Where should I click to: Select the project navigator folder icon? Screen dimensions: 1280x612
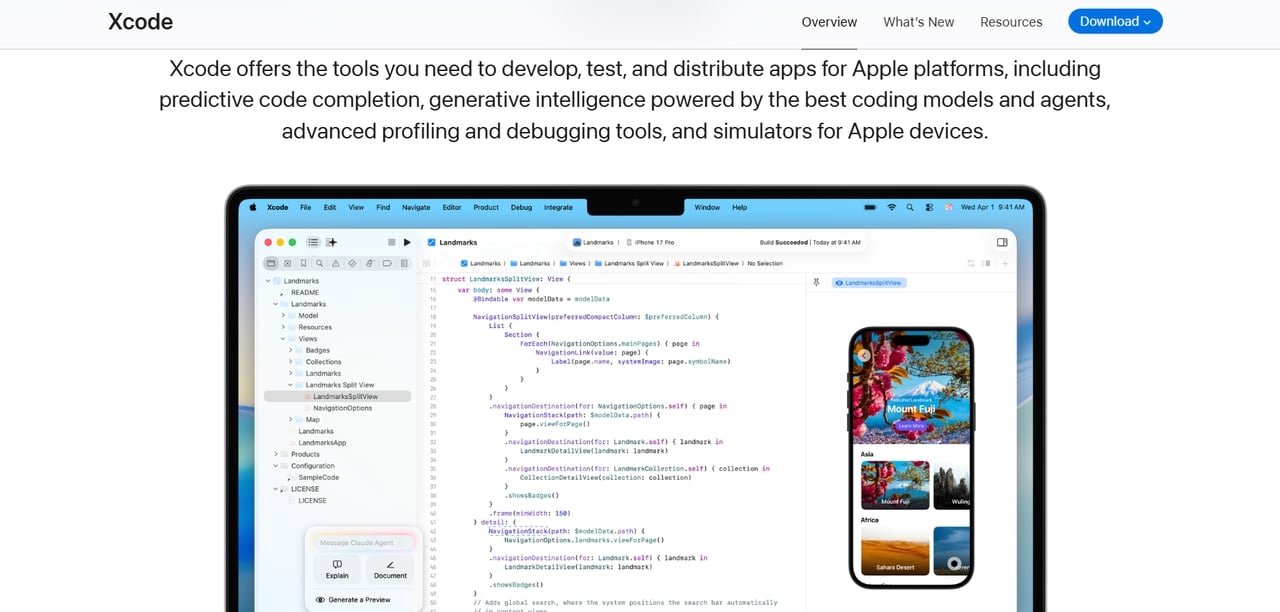coord(271,264)
